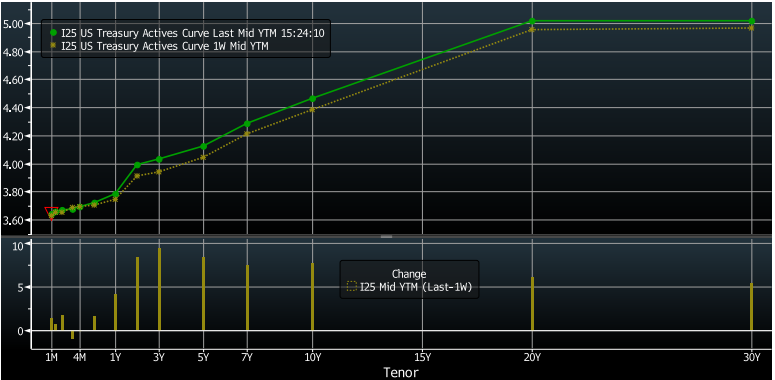Click the yellow 1W point at 20Y
This screenshot has height=380, width=775.
532,30
